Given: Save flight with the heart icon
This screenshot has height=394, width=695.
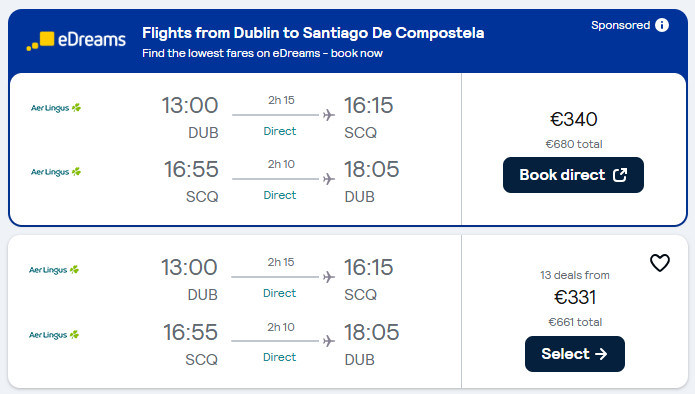Looking at the screenshot, I should pos(660,263).
